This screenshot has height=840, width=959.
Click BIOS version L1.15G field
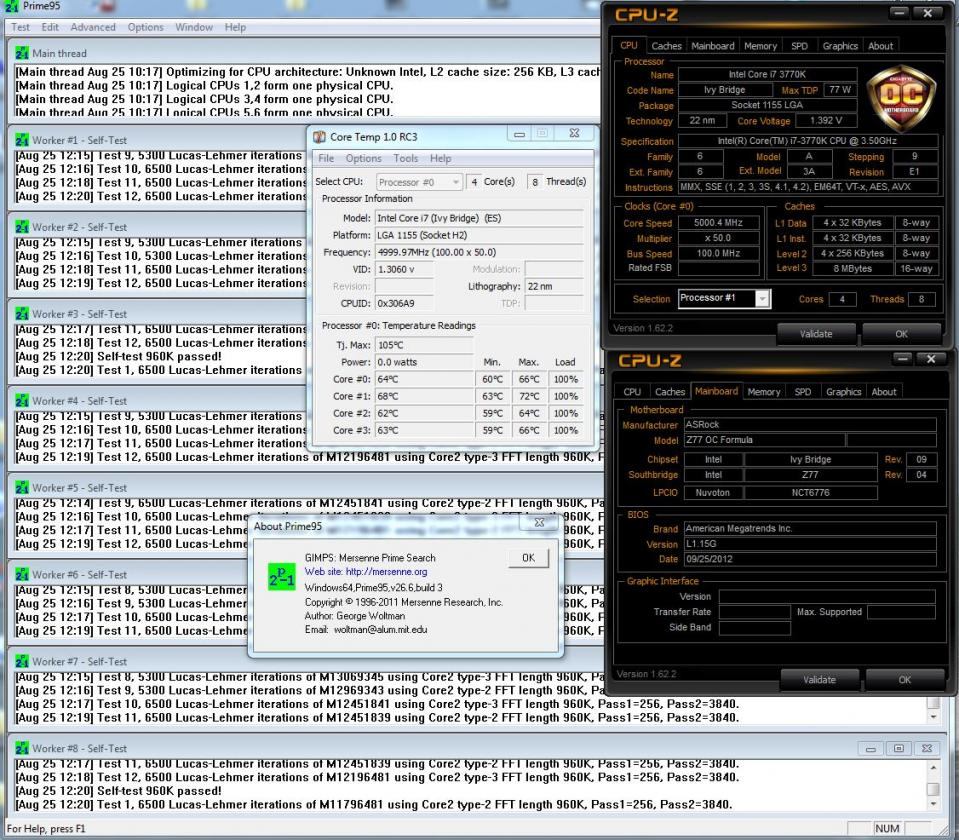click(x=810, y=544)
